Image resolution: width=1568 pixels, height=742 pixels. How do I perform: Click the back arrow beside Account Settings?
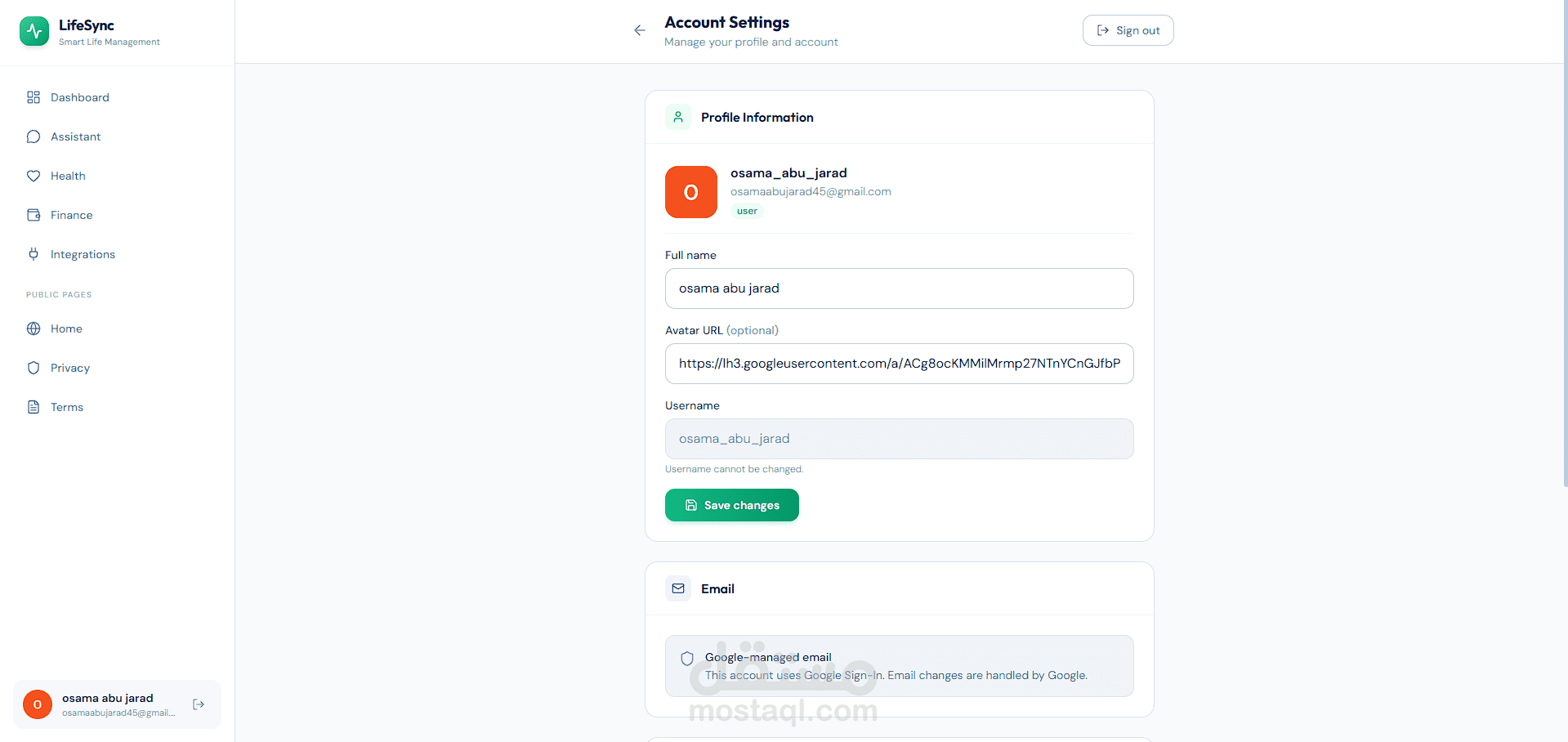point(640,30)
